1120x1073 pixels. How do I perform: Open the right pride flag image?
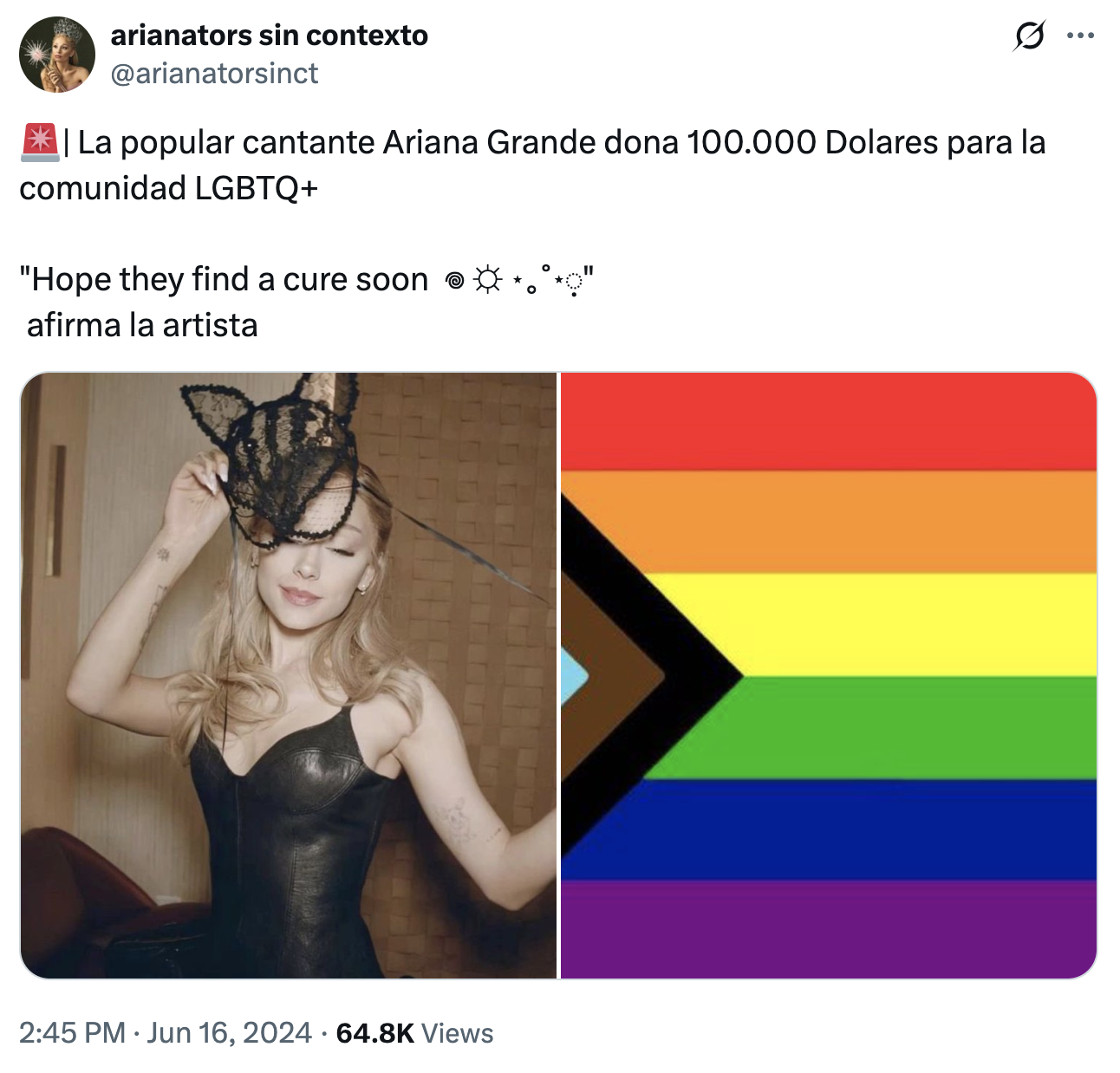tap(829, 675)
